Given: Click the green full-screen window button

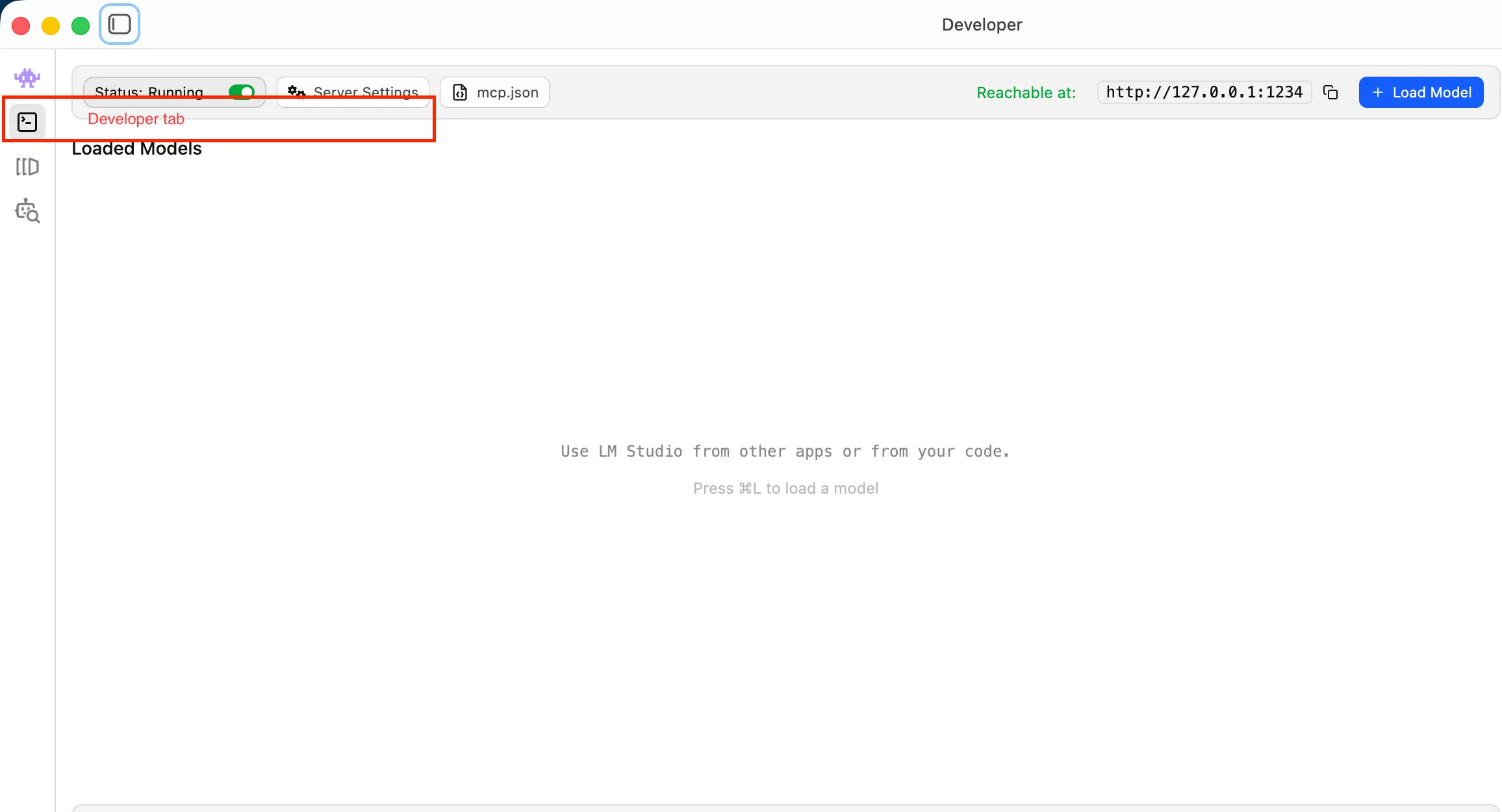Looking at the screenshot, I should (x=81, y=26).
